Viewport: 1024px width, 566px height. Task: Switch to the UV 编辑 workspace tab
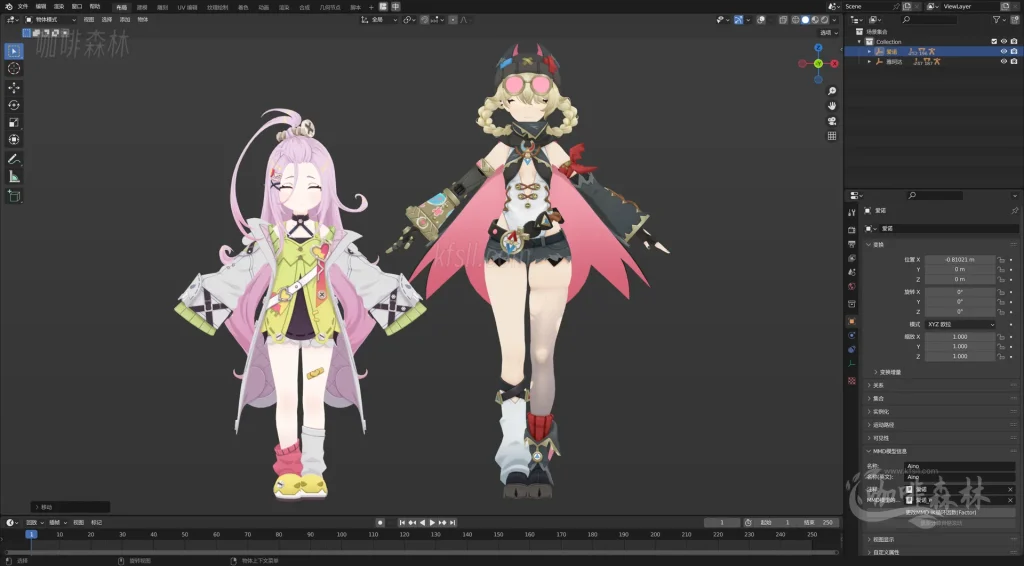pyautogui.click(x=187, y=7)
